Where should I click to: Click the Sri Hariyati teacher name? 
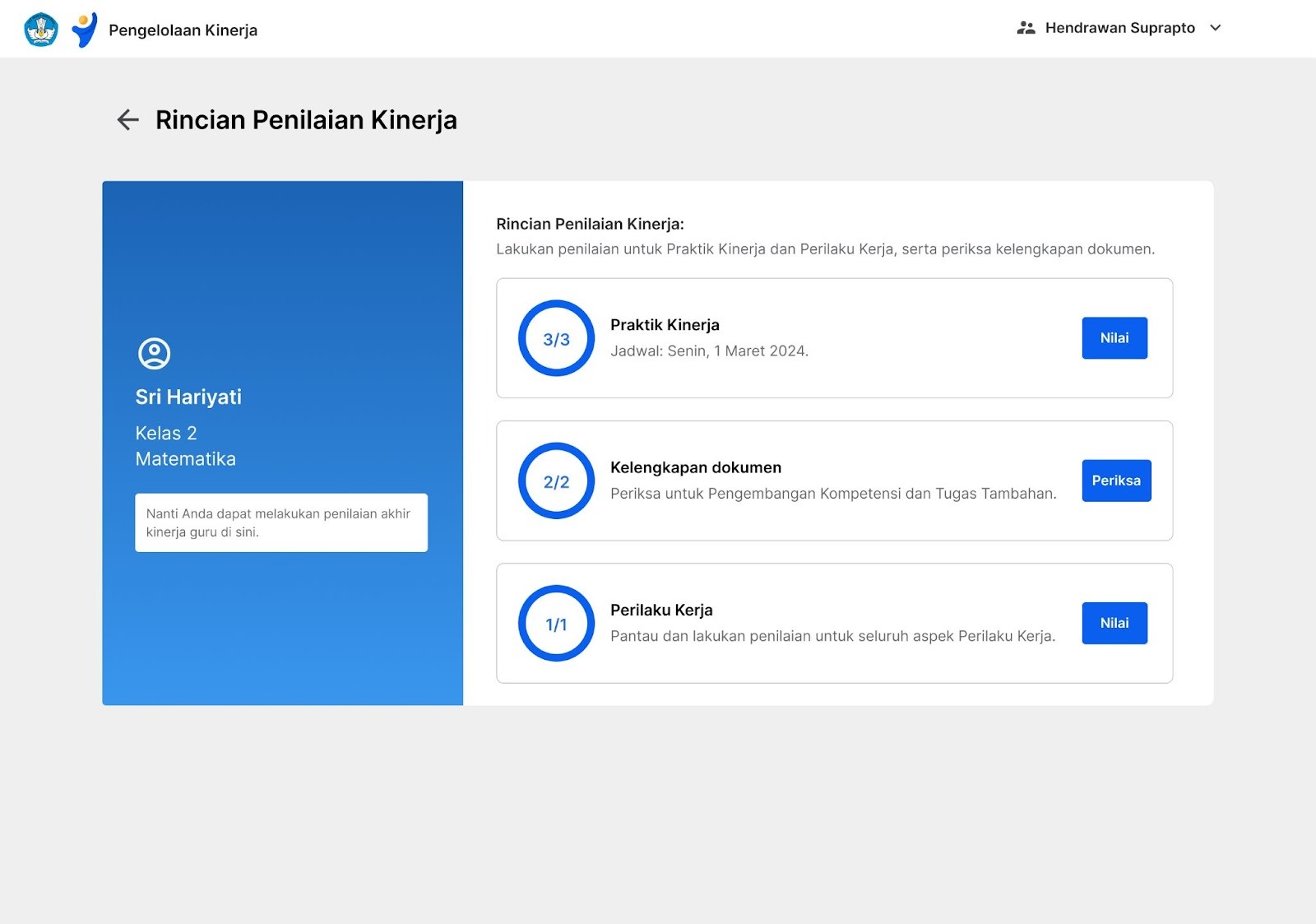coord(188,397)
